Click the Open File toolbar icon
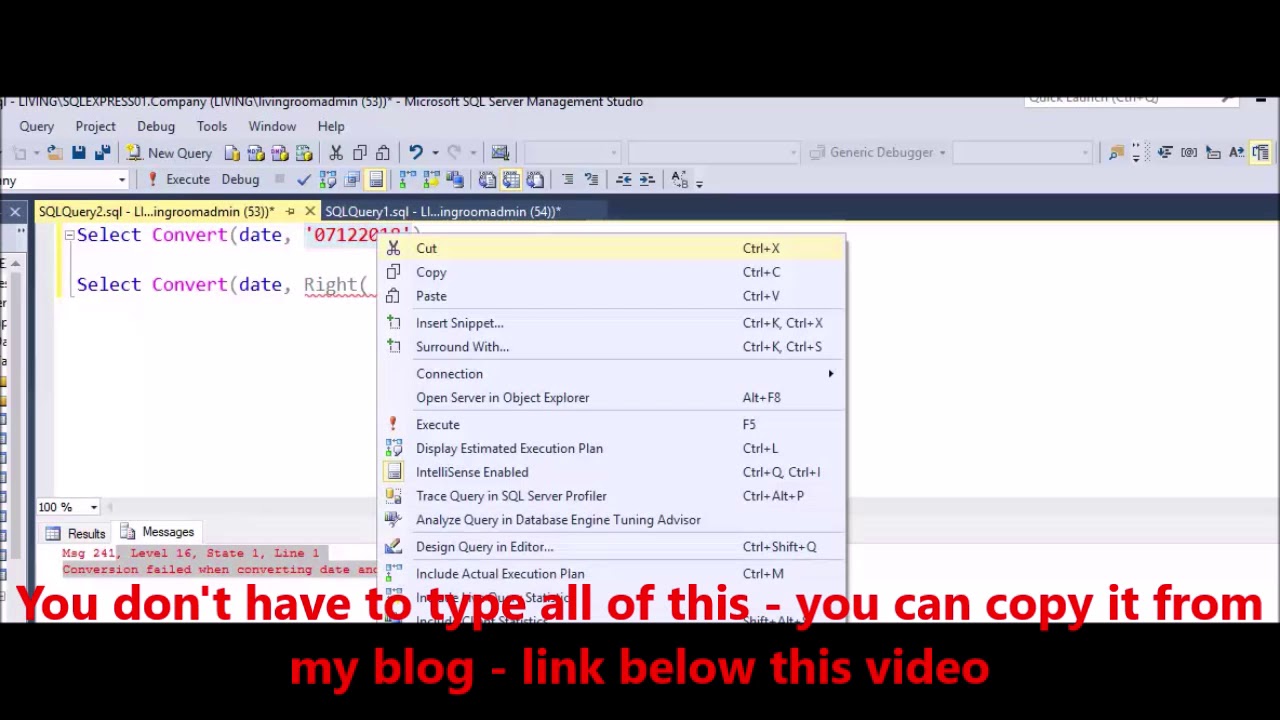 coord(54,153)
